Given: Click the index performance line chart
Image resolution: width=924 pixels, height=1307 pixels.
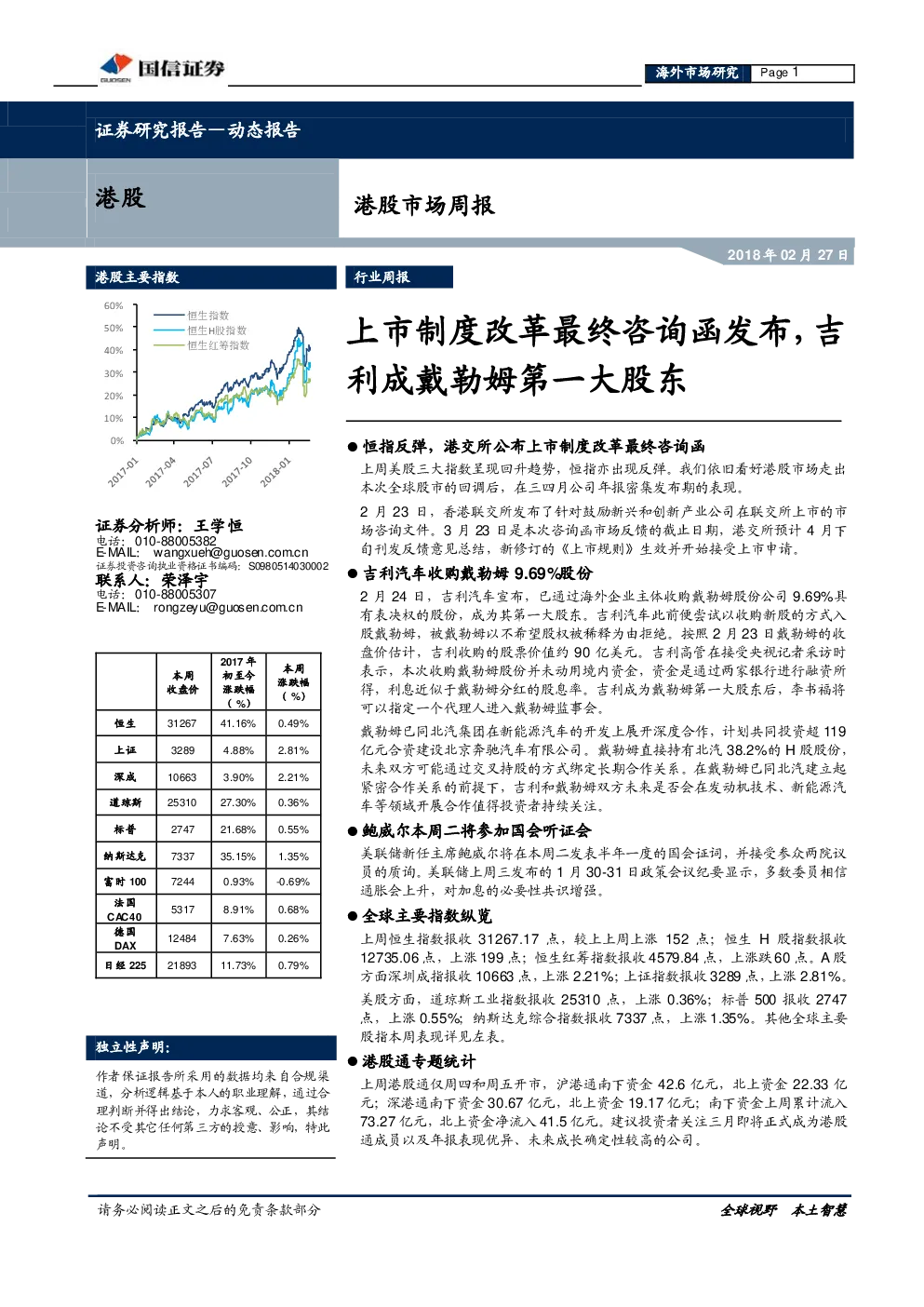Looking at the screenshot, I should [x=209, y=396].
